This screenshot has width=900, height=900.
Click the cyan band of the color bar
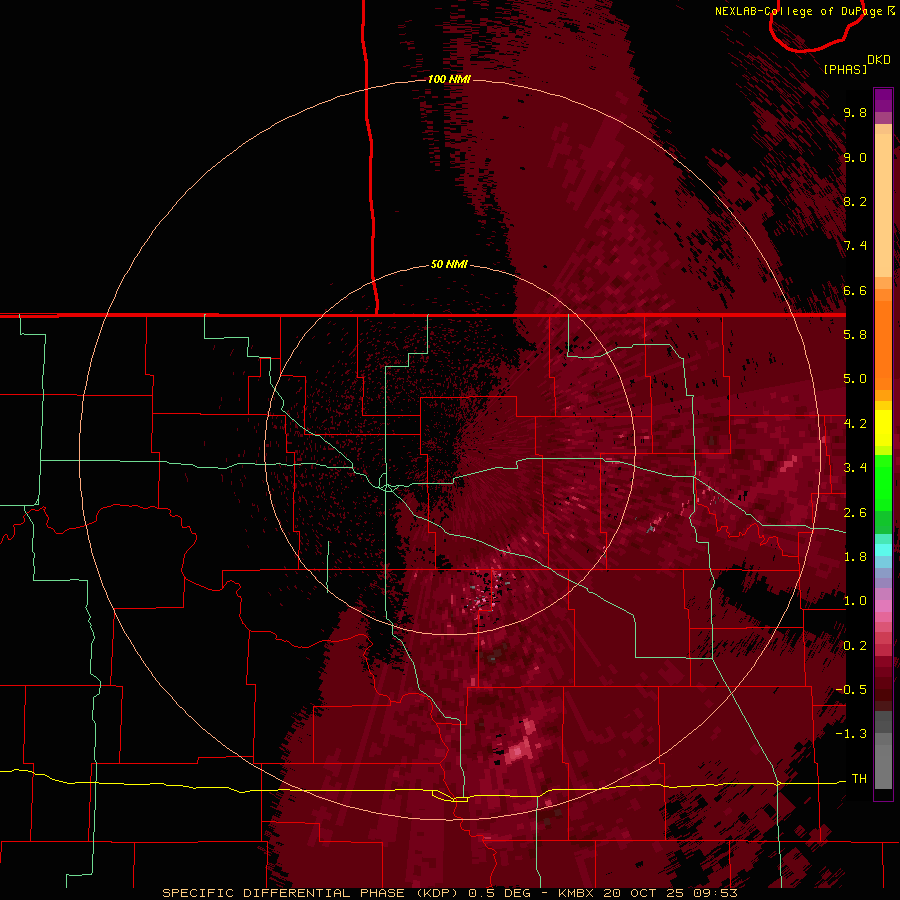(x=883, y=550)
